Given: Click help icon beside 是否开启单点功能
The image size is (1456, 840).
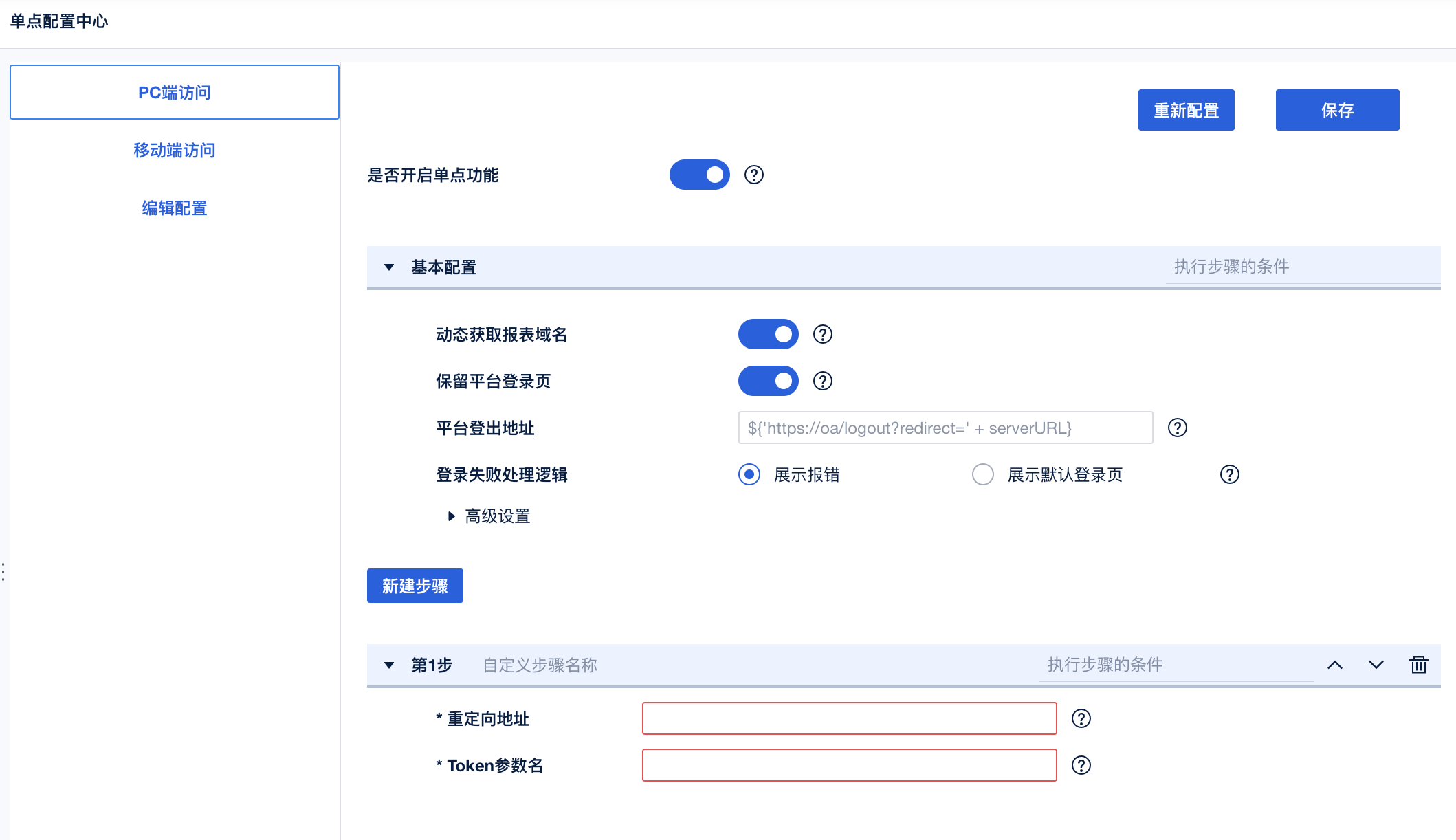Looking at the screenshot, I should (754, 175).
